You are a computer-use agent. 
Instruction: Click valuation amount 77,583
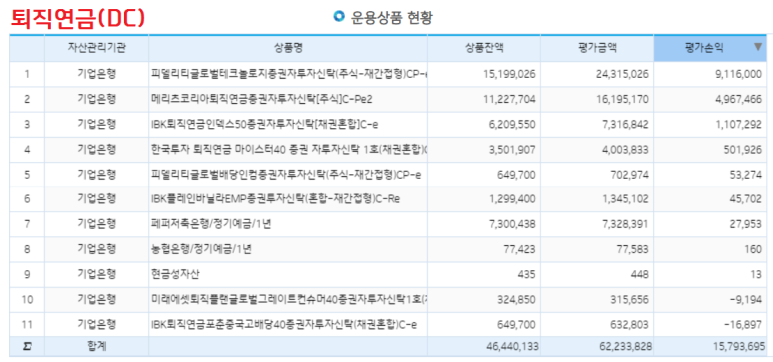[x=631, y=249]
